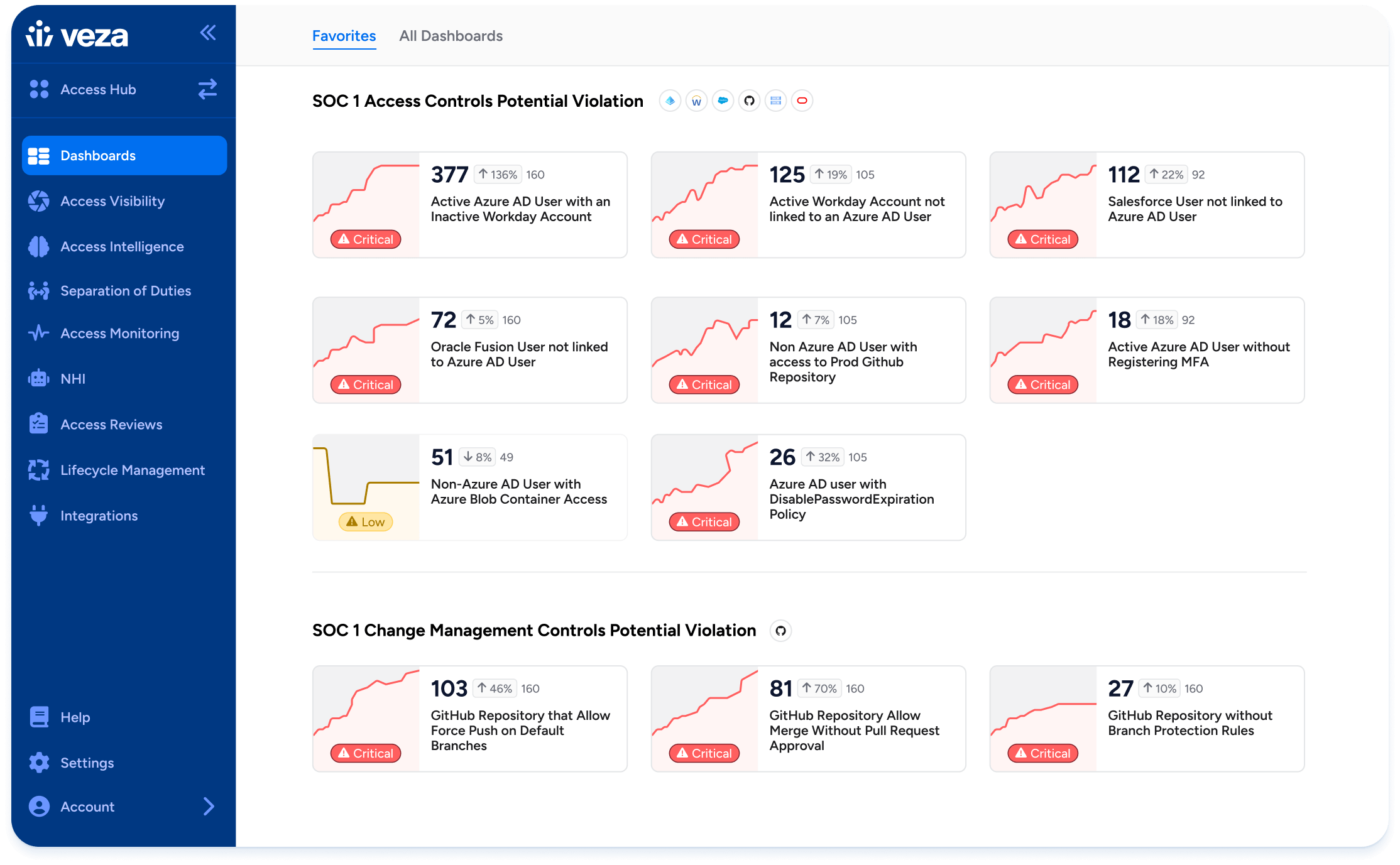Switch to the Favorites tab
Image resolution: width=1400 pixels, height=865 pixels.
[x=344, y=36]
